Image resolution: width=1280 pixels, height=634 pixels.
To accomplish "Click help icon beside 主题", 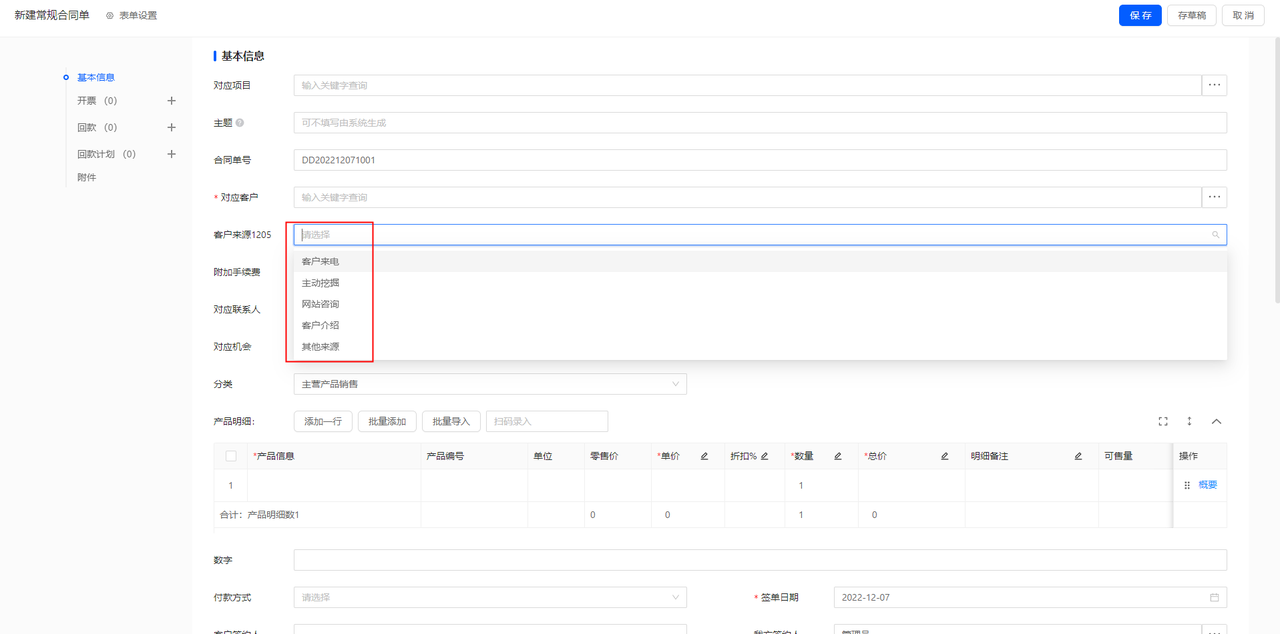I will (240, 123).
